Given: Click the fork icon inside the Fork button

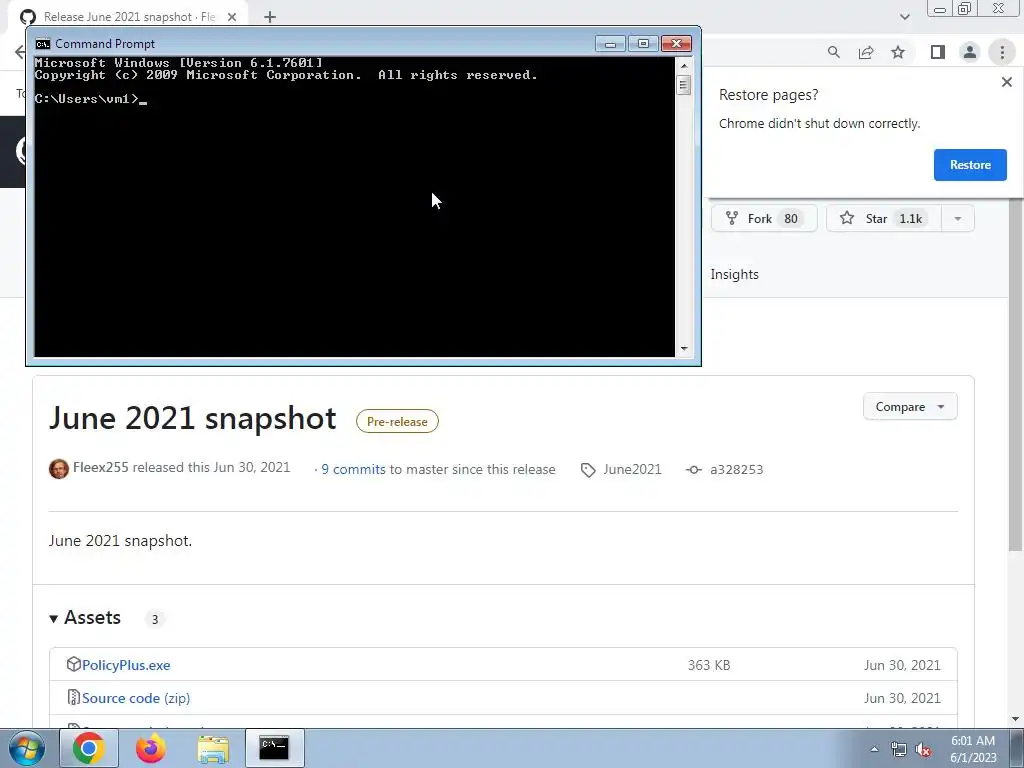Looking at the screenshot, I should [x=732, y=218].
